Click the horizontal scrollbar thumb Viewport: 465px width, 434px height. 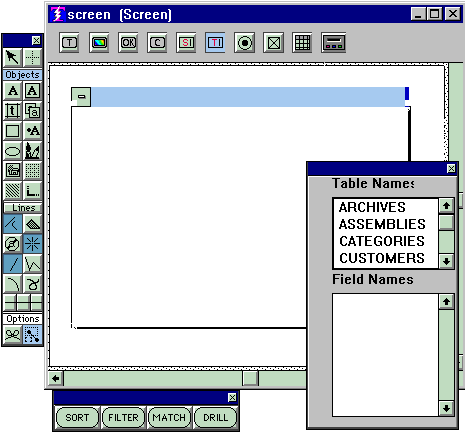pos(250,379)
